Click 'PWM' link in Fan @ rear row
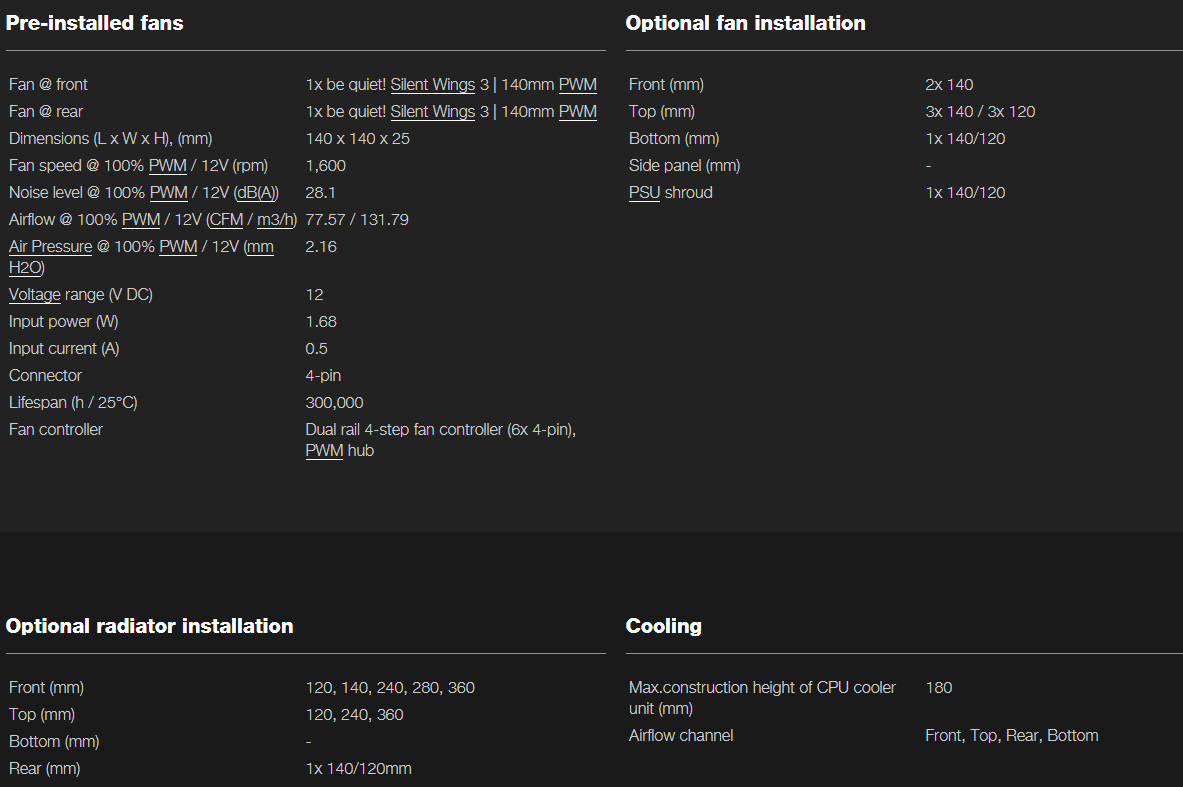Screen dimensions: 1183x787 pyautogui.click(x=577, y=112)
